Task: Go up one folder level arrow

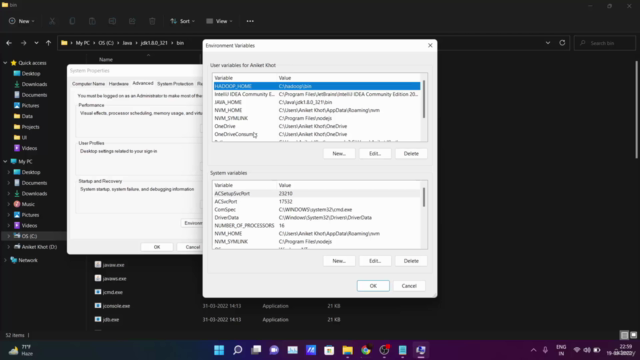Action: click(48, 43)
